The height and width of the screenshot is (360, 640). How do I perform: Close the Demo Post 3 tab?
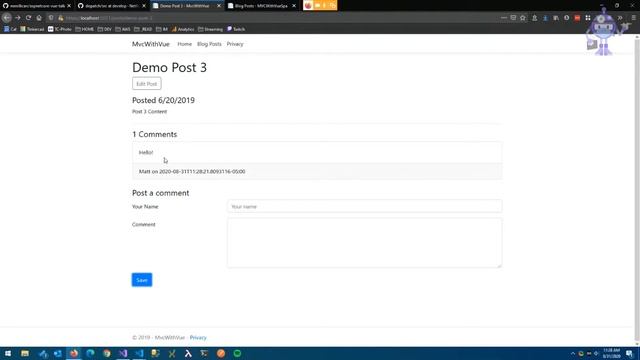coord(219,6)
